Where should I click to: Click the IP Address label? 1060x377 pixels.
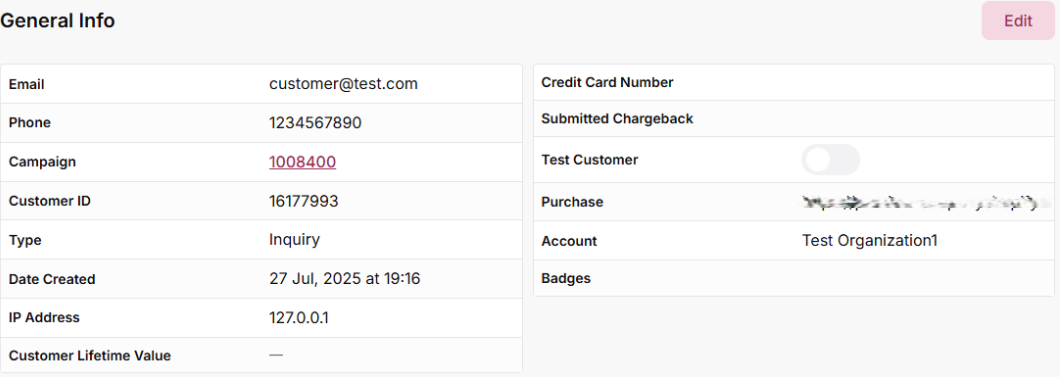point(44,318)
